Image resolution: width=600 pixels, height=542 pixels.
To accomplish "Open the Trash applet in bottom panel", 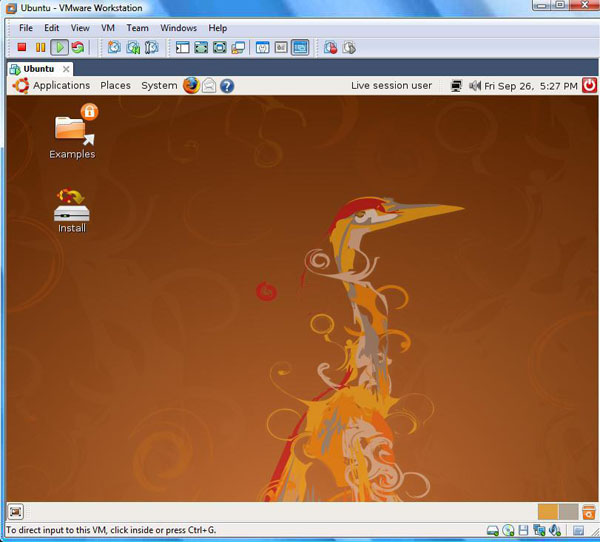I will pos(589,512).
